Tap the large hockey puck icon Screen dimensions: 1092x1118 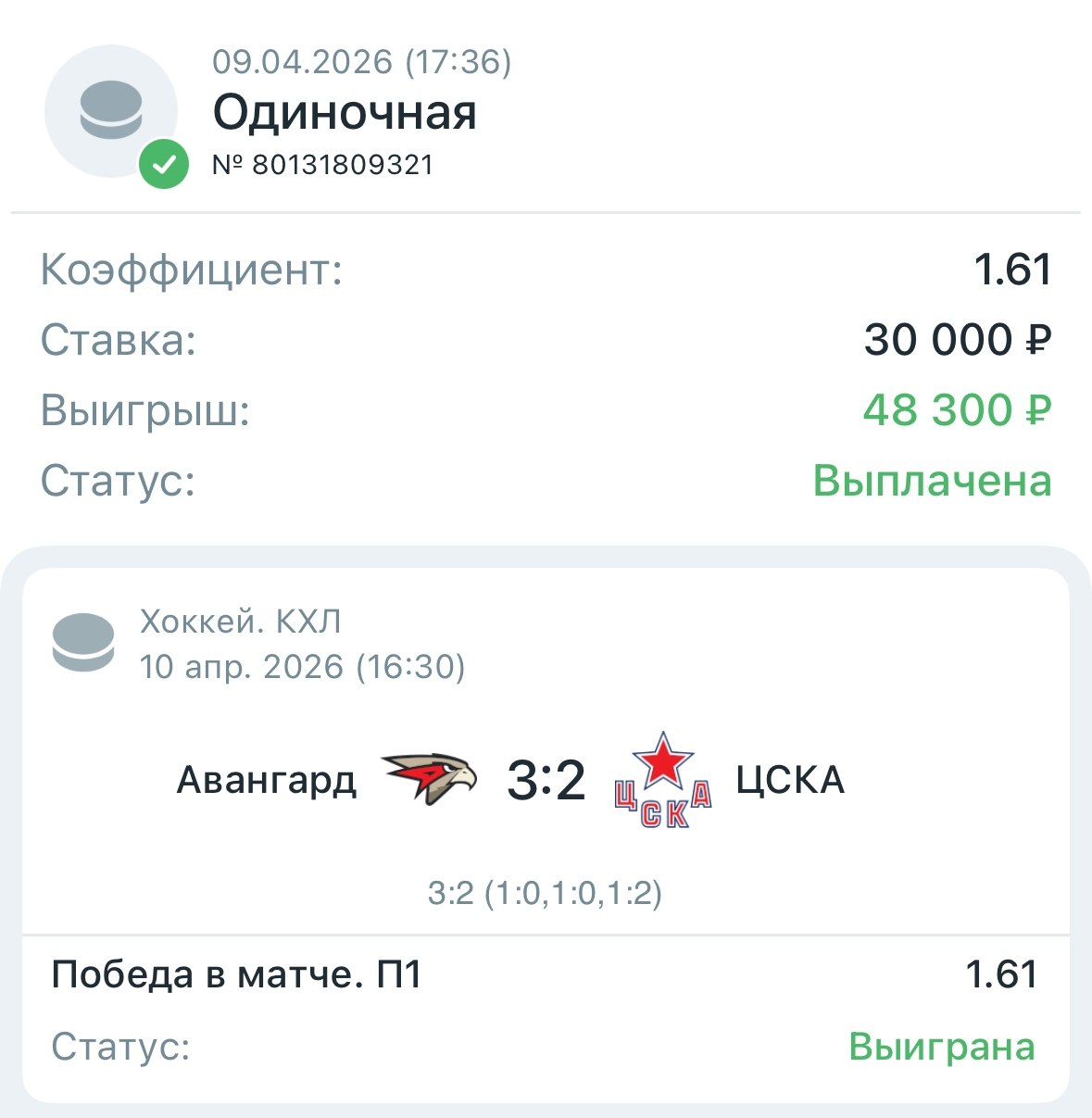[111, 110]
